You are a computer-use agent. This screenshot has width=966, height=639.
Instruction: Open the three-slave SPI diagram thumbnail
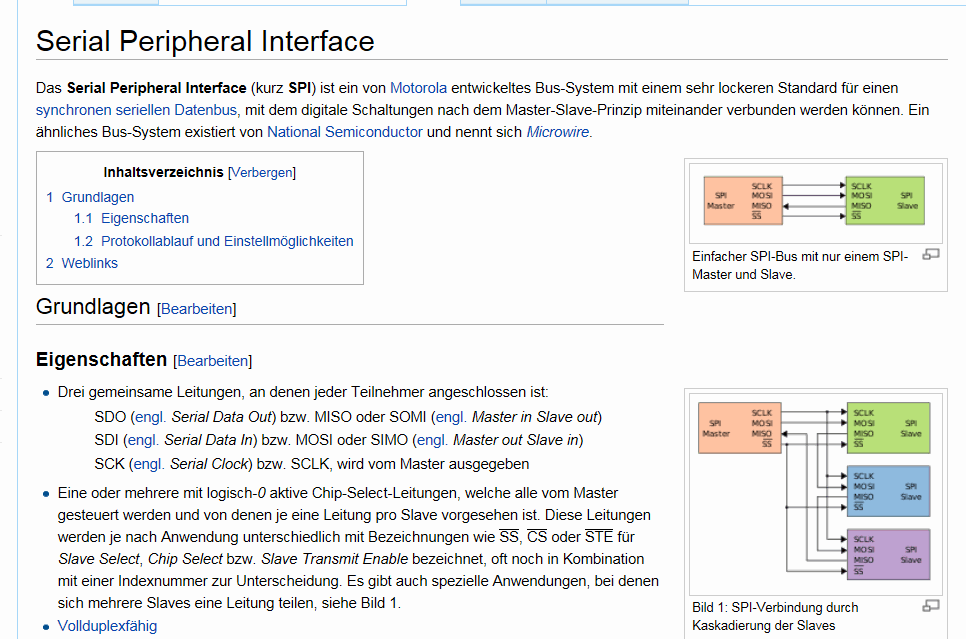coord(816,494)
